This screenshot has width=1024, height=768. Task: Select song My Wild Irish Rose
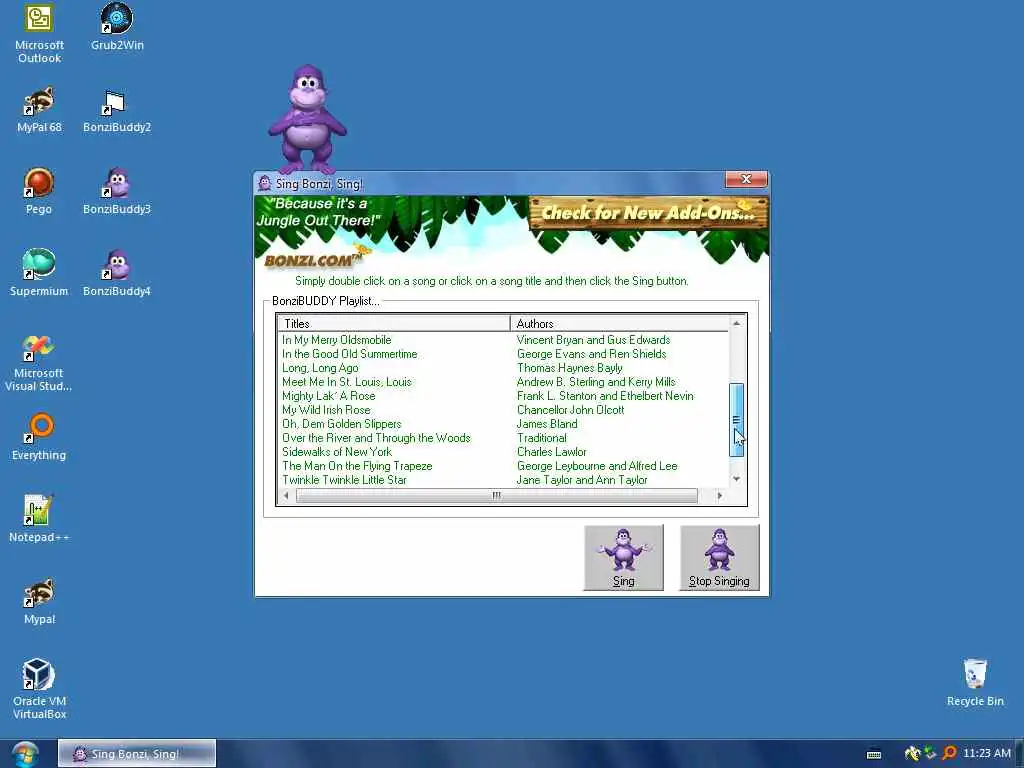(326, 410)
